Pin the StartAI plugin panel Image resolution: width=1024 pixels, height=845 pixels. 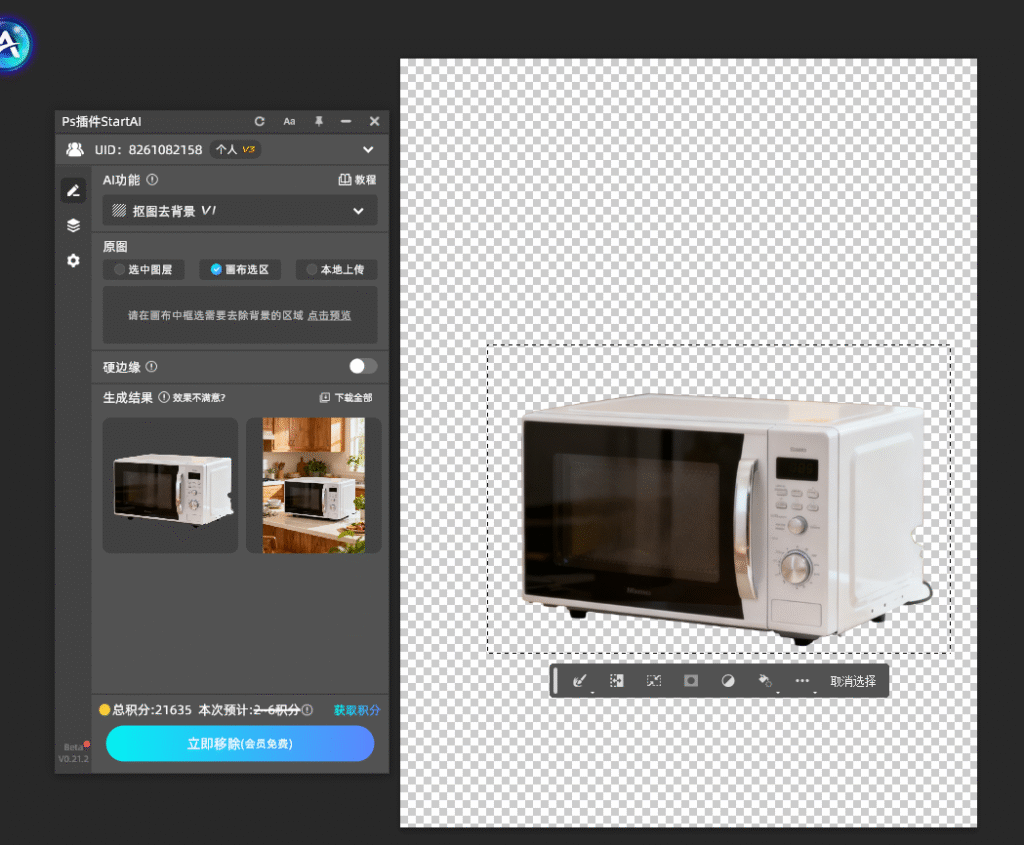[x=319, y=121]
